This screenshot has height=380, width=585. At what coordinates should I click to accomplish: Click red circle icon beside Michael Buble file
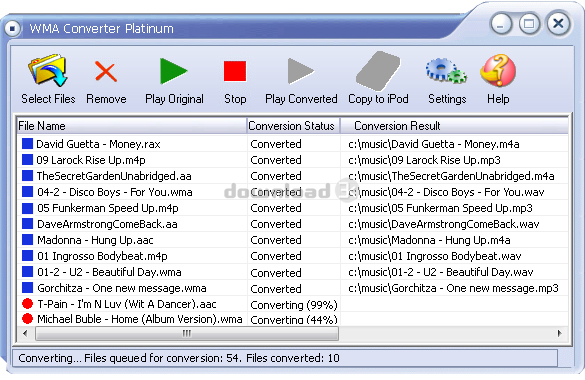click(27, 319)
